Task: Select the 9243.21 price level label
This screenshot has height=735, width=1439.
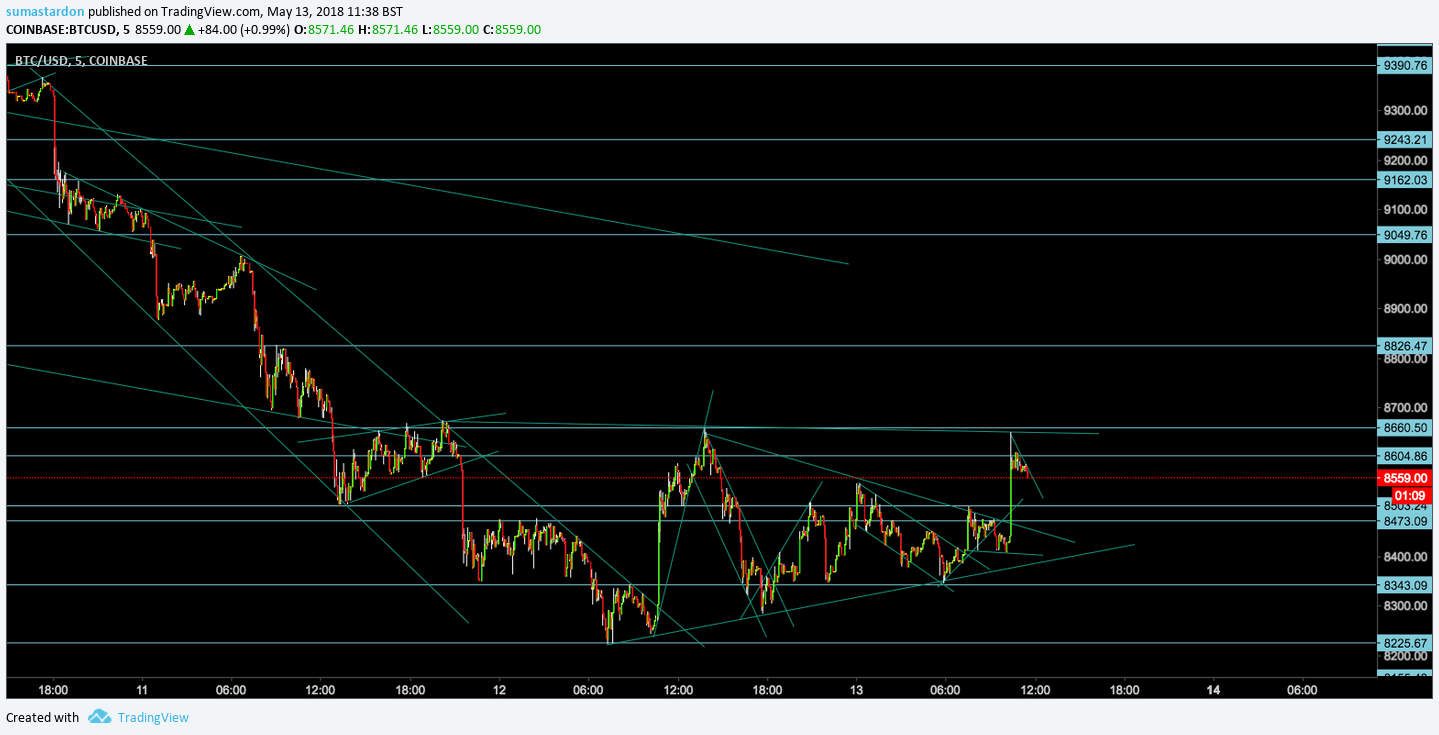Action: click(x=1405, y=139)
